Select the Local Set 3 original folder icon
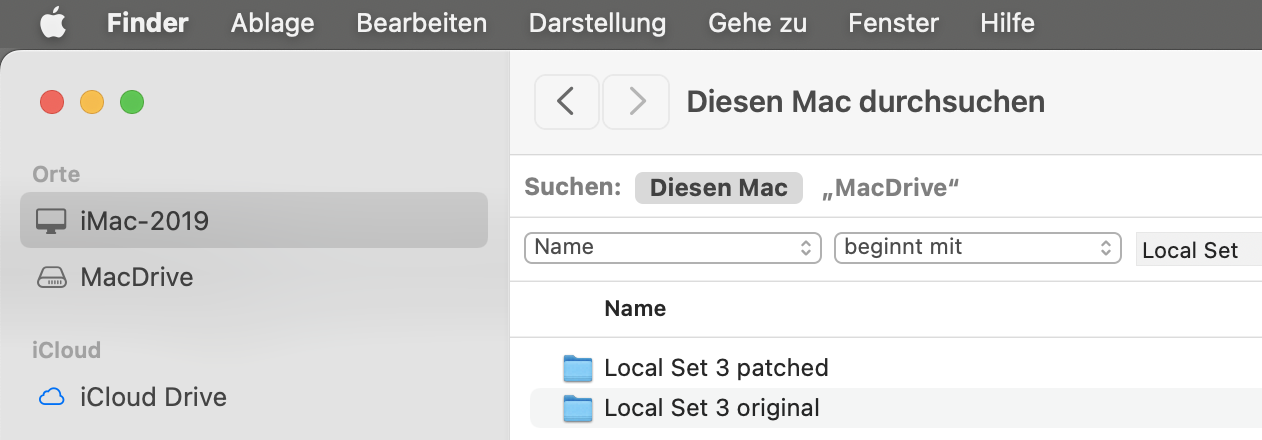The image size is (1262, 440). point(578,408)
